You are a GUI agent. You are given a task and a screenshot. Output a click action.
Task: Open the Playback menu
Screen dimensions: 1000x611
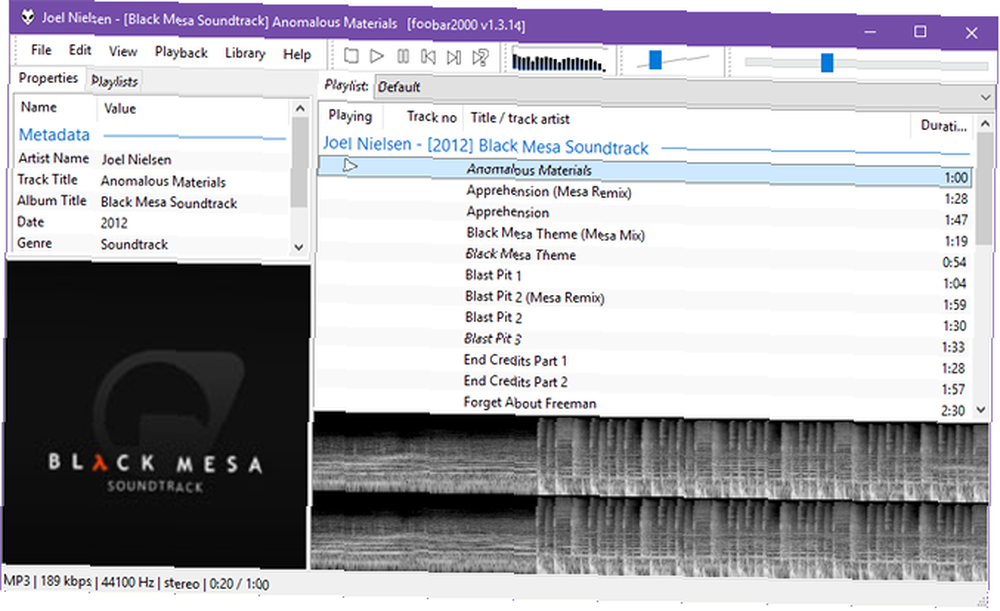[181, 52]
